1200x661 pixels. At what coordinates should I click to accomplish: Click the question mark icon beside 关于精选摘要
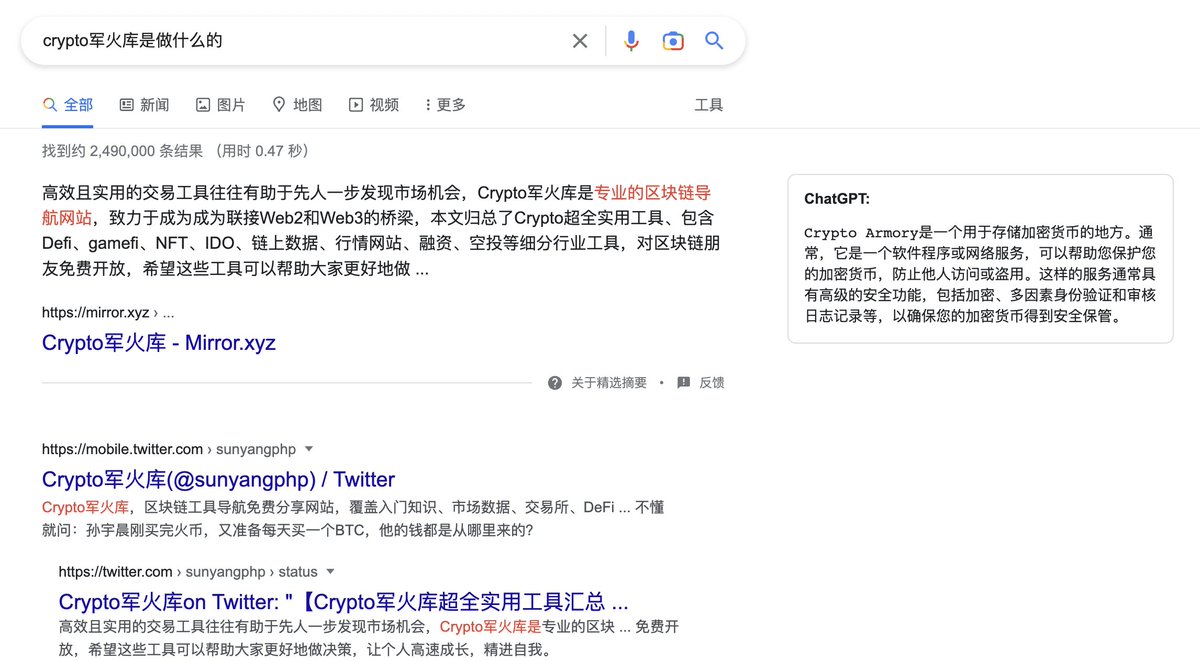[555, 383]
